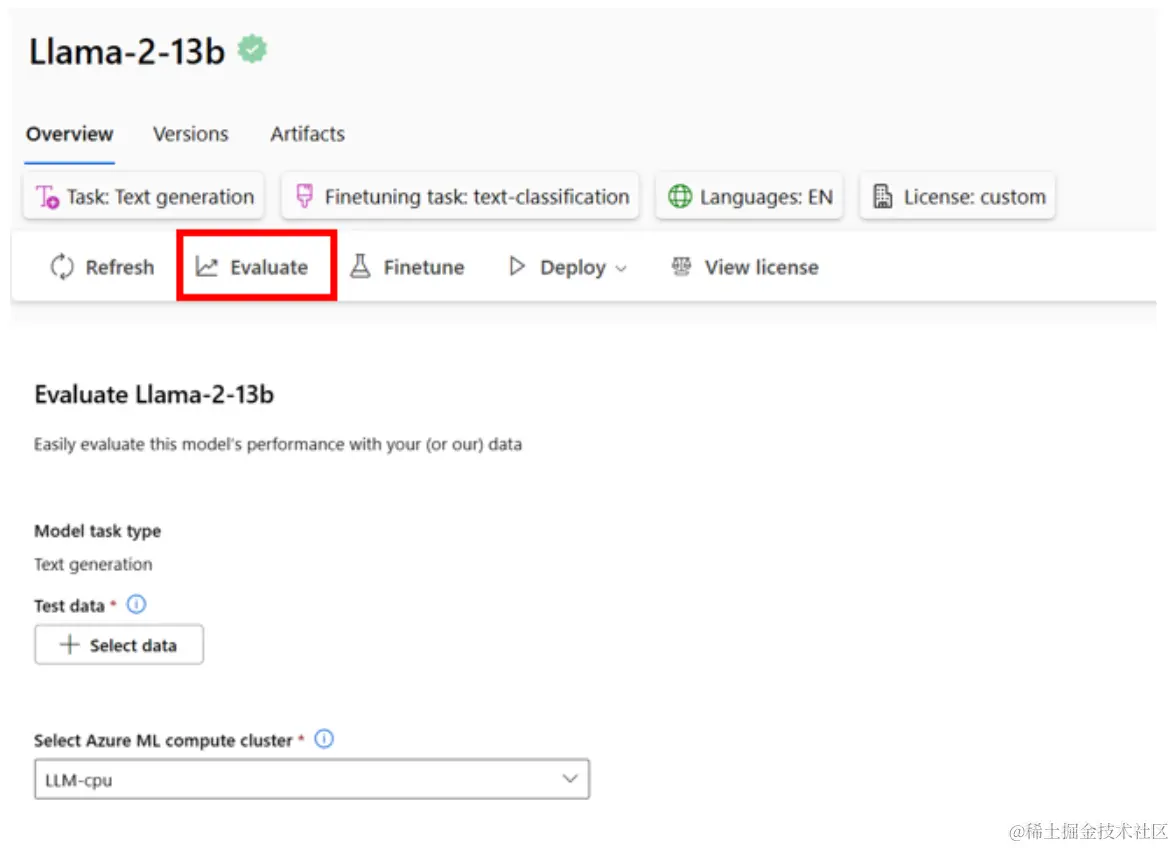Click the Select data button

tap(119, 645)
